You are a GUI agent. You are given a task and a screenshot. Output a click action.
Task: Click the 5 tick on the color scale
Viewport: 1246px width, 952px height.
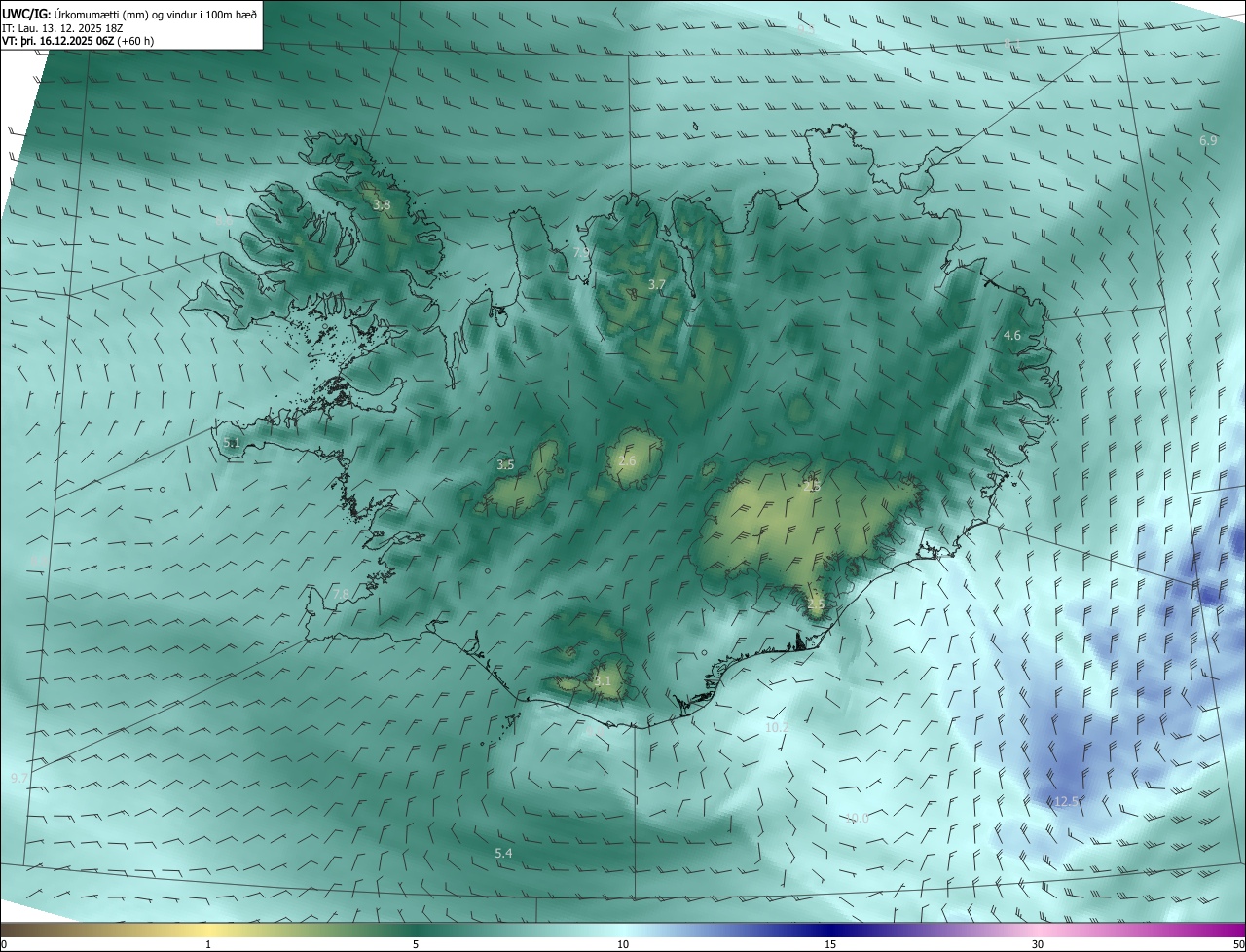click(416, 944)
